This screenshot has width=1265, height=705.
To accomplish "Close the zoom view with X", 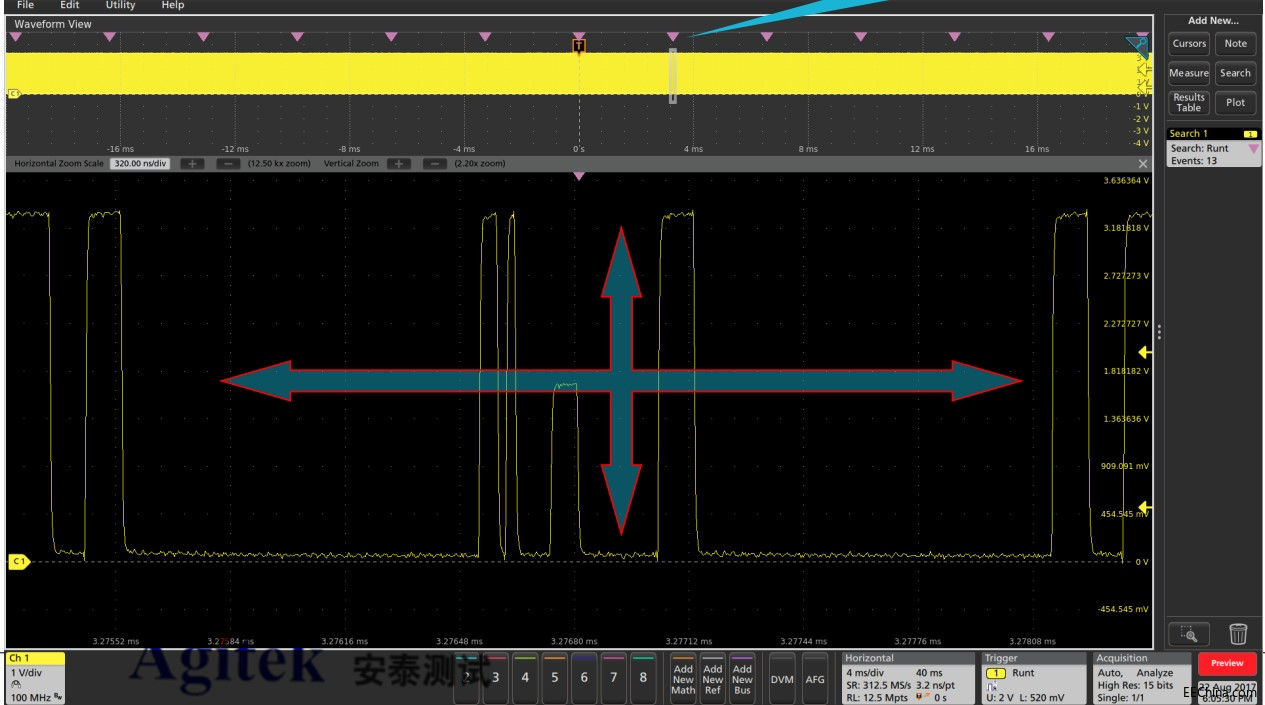I will [x=1143, y=163].
